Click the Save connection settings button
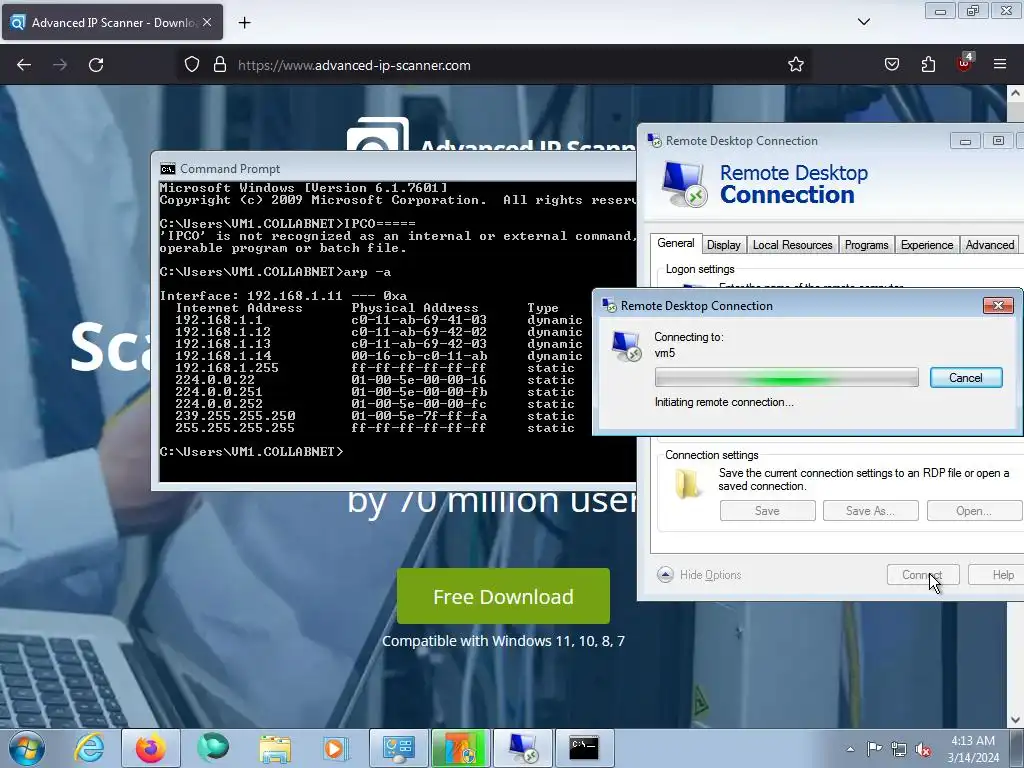The image size is (1024, 768). pos(767,511)
